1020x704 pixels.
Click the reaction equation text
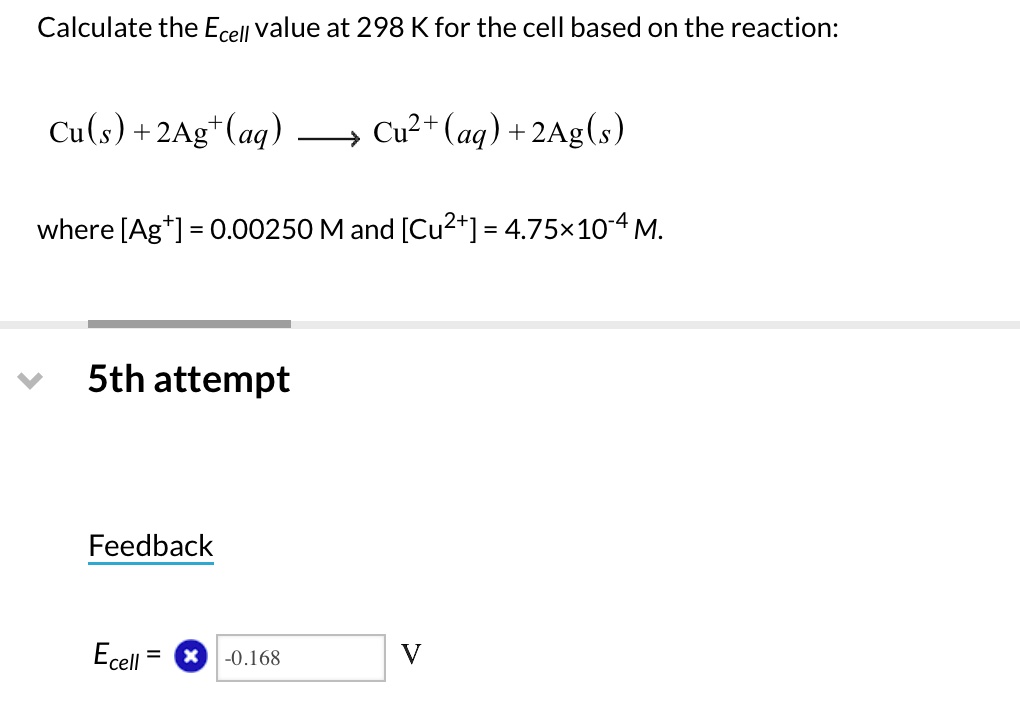point(337,130)
